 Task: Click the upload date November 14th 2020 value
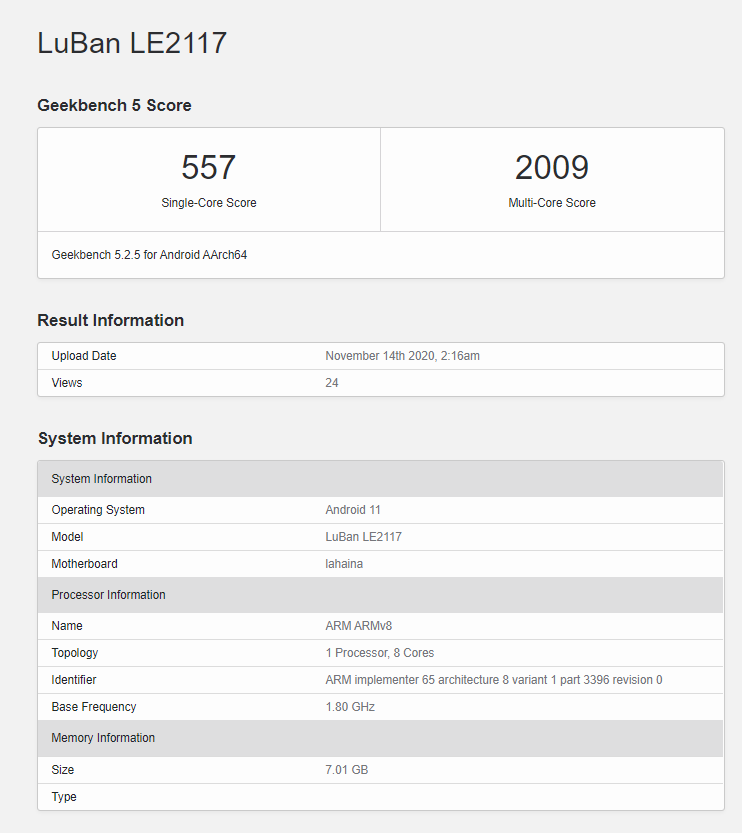pyautogui.click(x=403, y=356)
